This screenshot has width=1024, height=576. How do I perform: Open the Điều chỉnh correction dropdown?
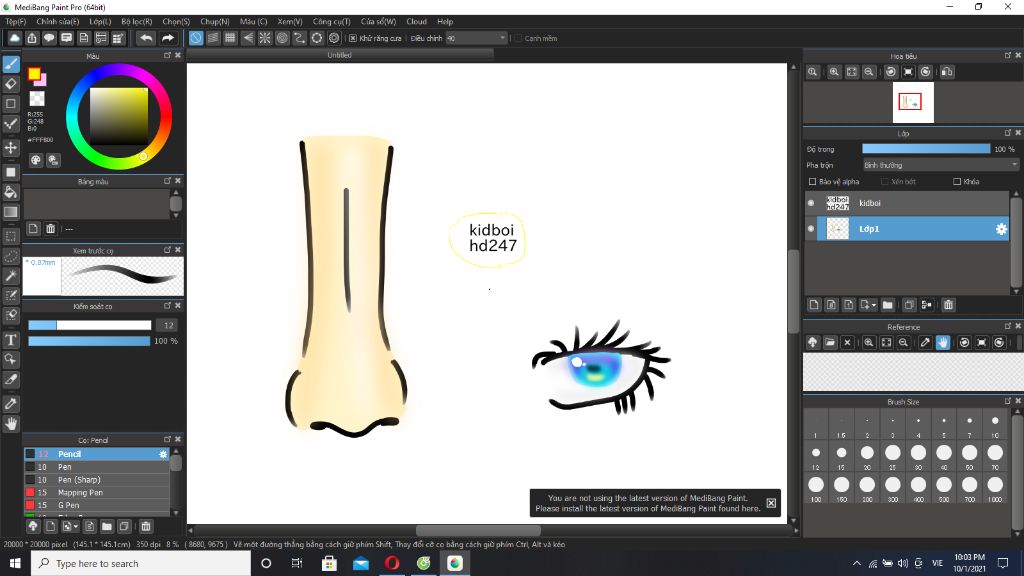476,39
